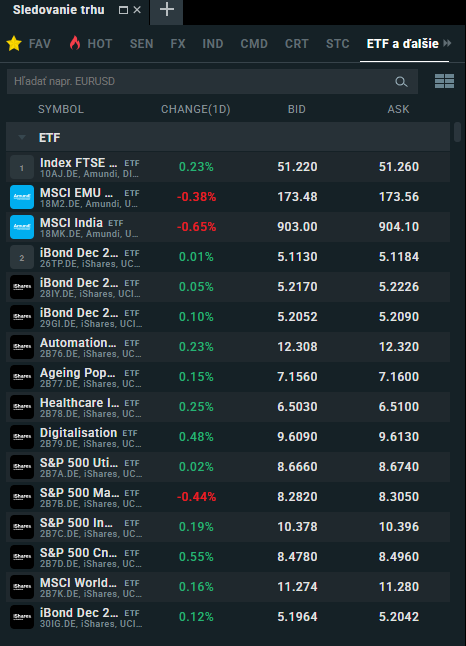
Task: Select the ETF a ďalšie tab
Action: click(403, 44)
